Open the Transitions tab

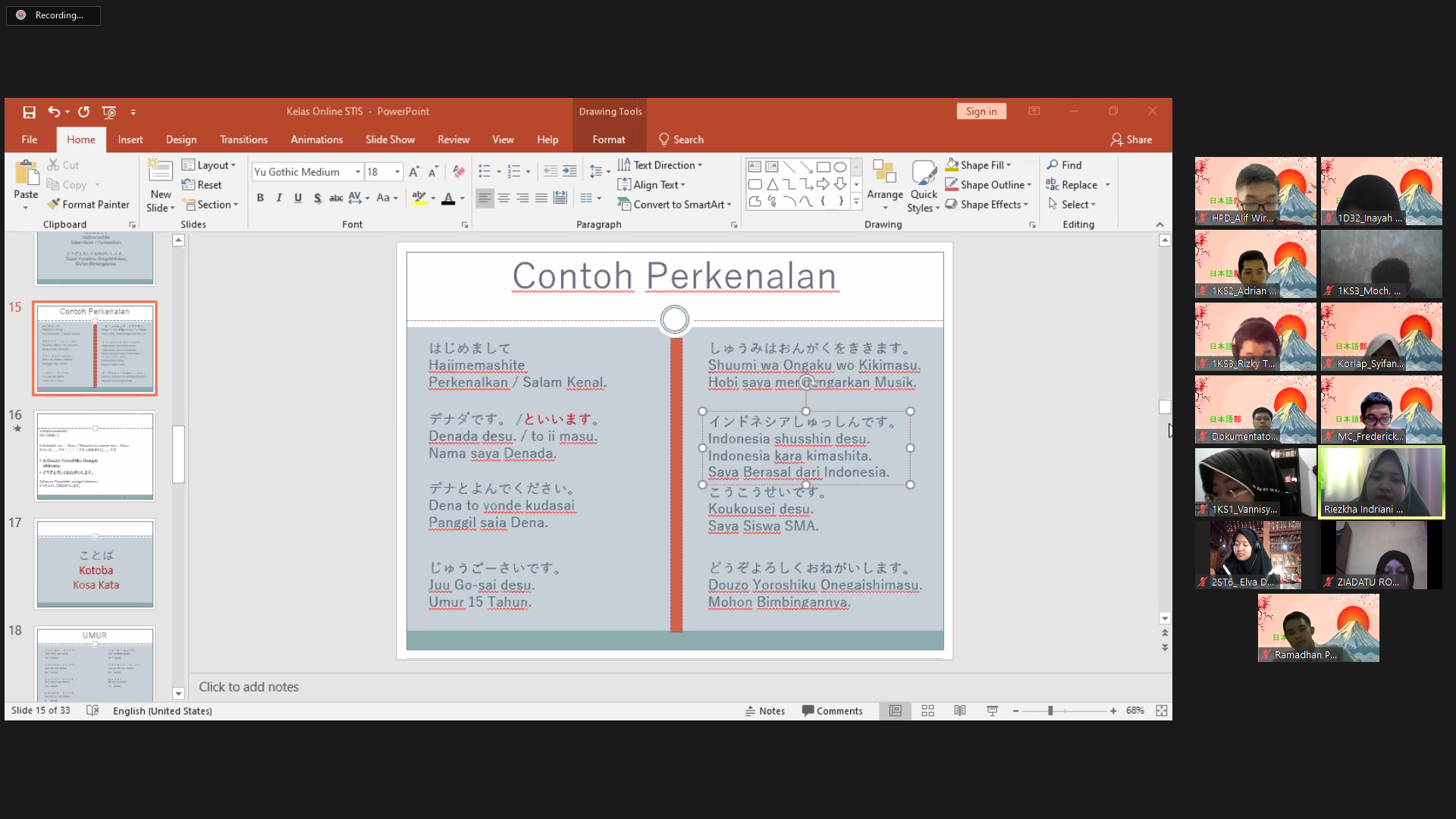coord(243,140)
